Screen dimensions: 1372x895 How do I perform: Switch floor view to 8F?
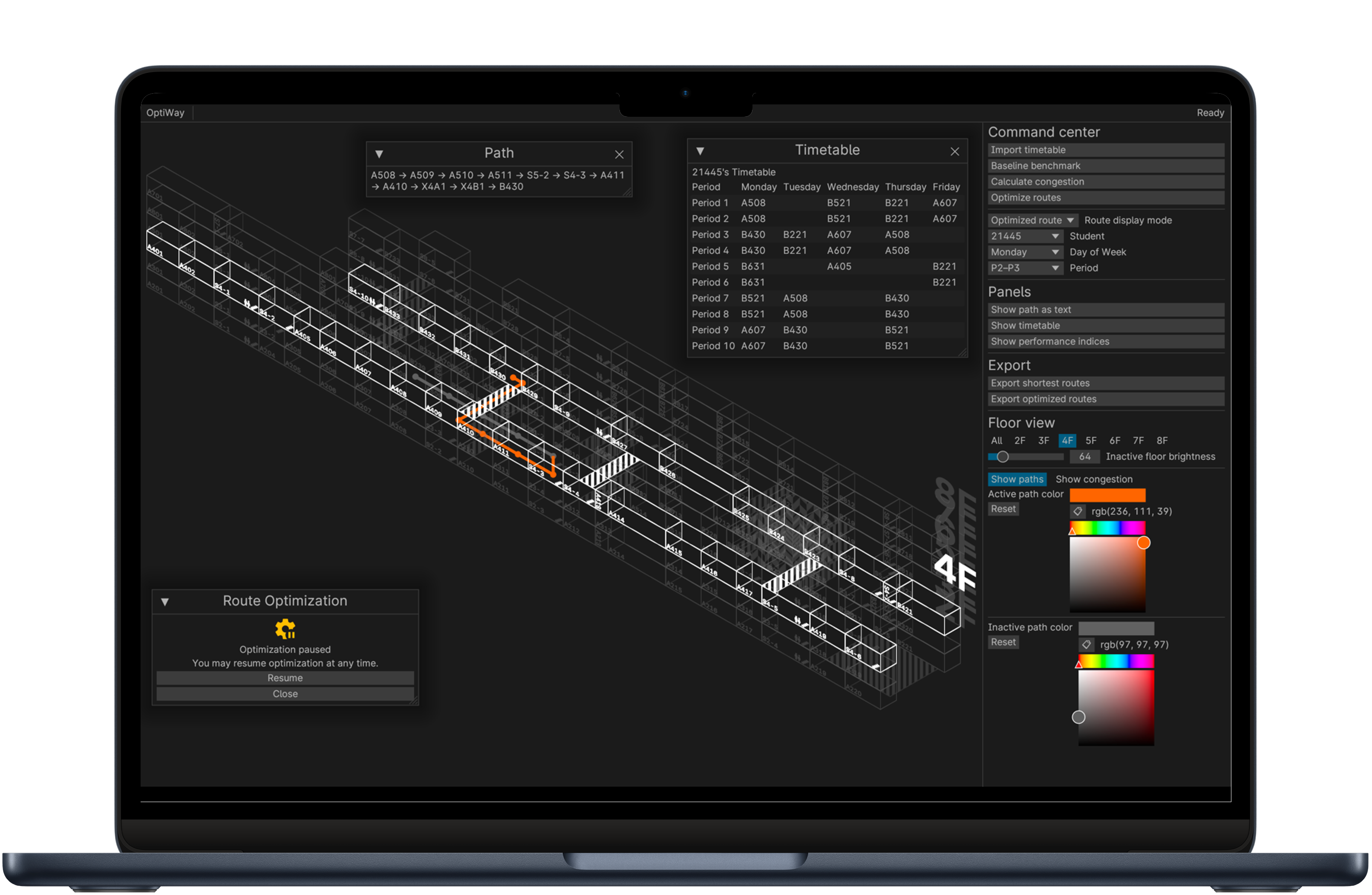click(1162, 441)
